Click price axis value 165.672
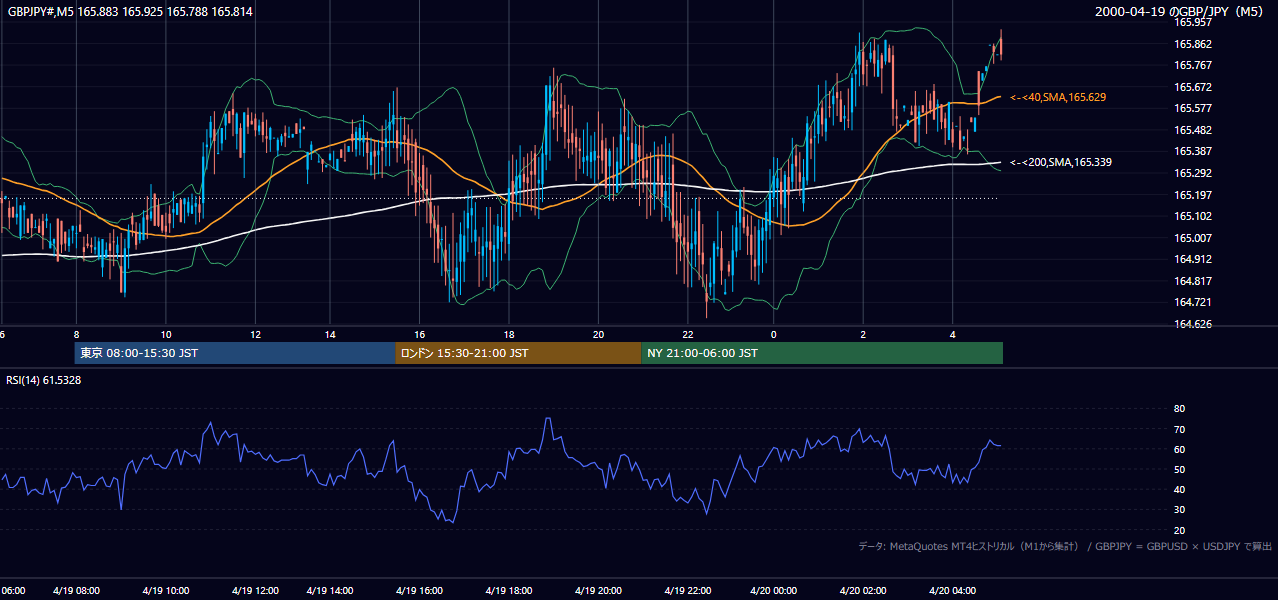The height and width of the screenshot is (600, 1278). coord(1193,87)
